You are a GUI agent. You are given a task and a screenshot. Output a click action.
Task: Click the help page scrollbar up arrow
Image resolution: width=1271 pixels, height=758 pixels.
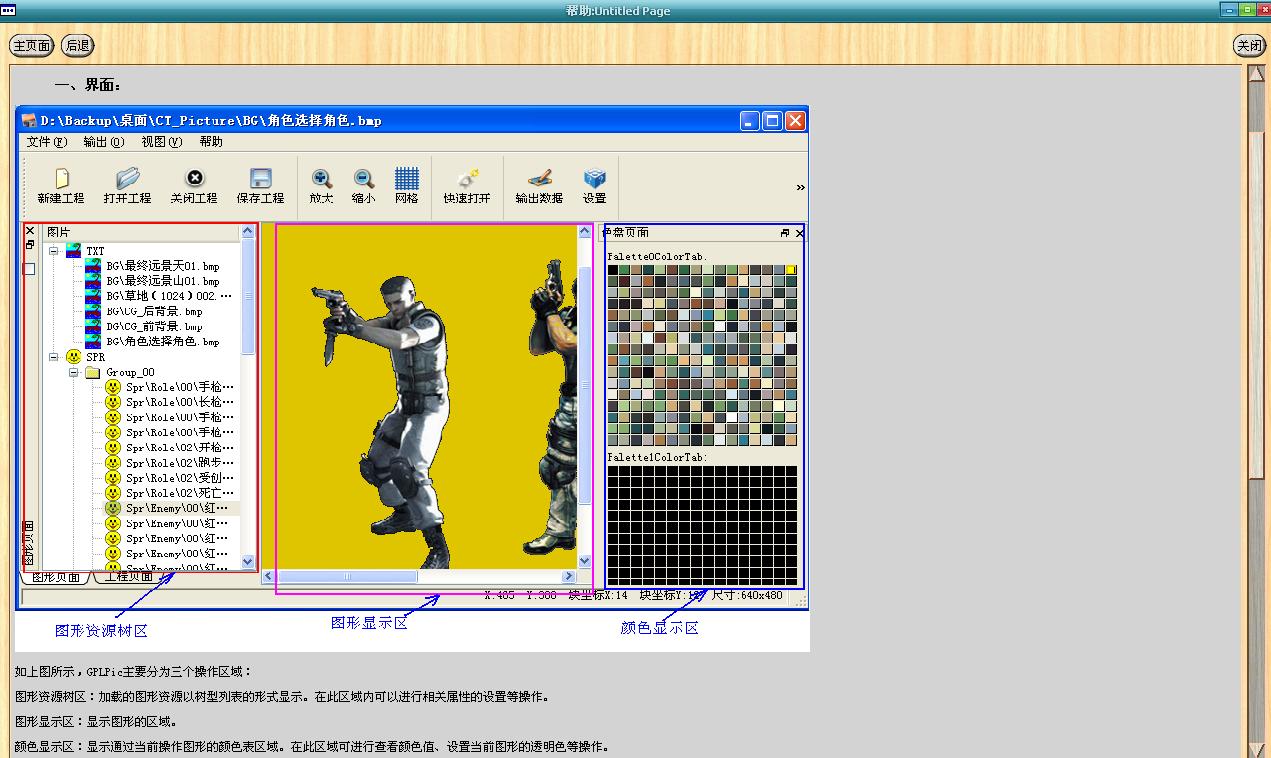tap(1257, 73)
